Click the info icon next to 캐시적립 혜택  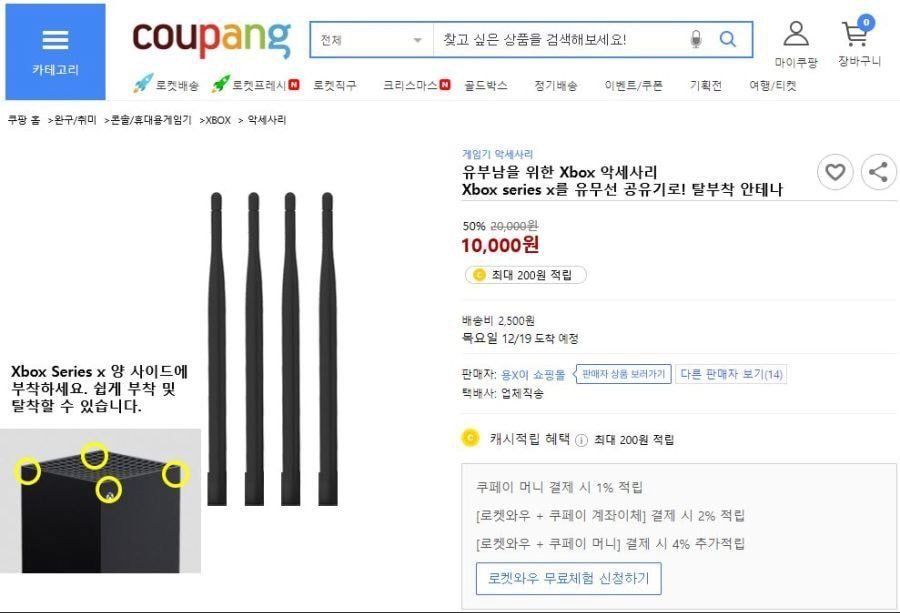[581, 440]
